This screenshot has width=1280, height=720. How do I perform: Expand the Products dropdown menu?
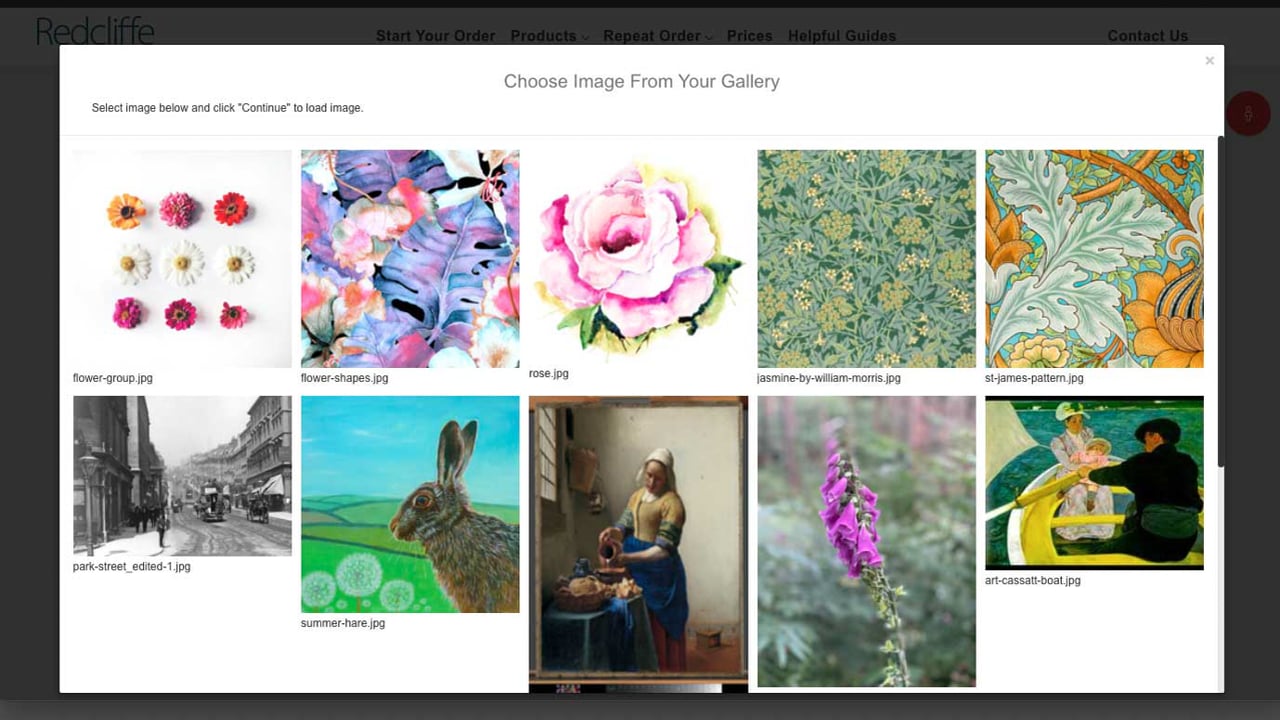pos(549,36)
